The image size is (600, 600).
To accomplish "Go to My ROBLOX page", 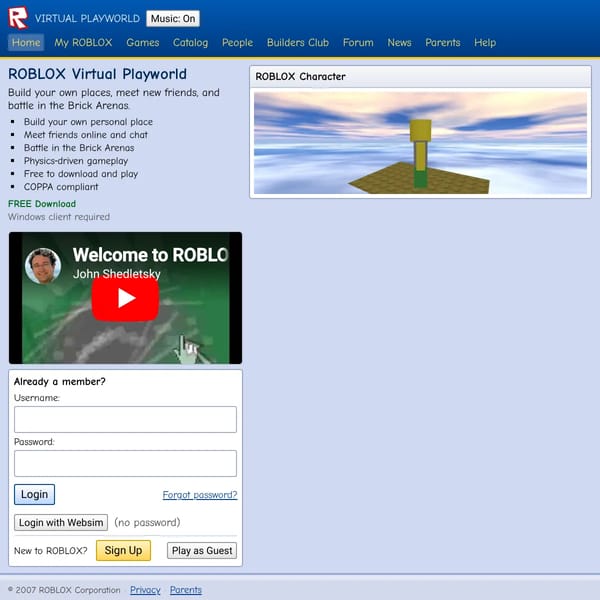I will [x=83, y=42].
